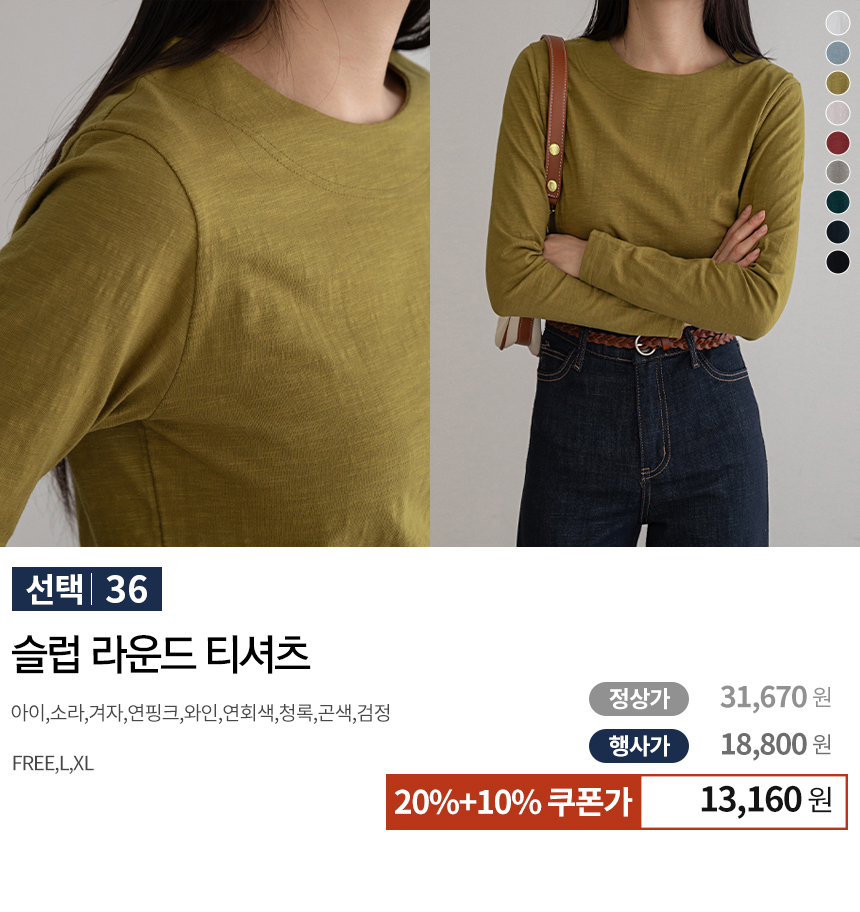The image size is (860, 912).
Task: Click the 정상가 price label
Action: [x=638, y=699]
